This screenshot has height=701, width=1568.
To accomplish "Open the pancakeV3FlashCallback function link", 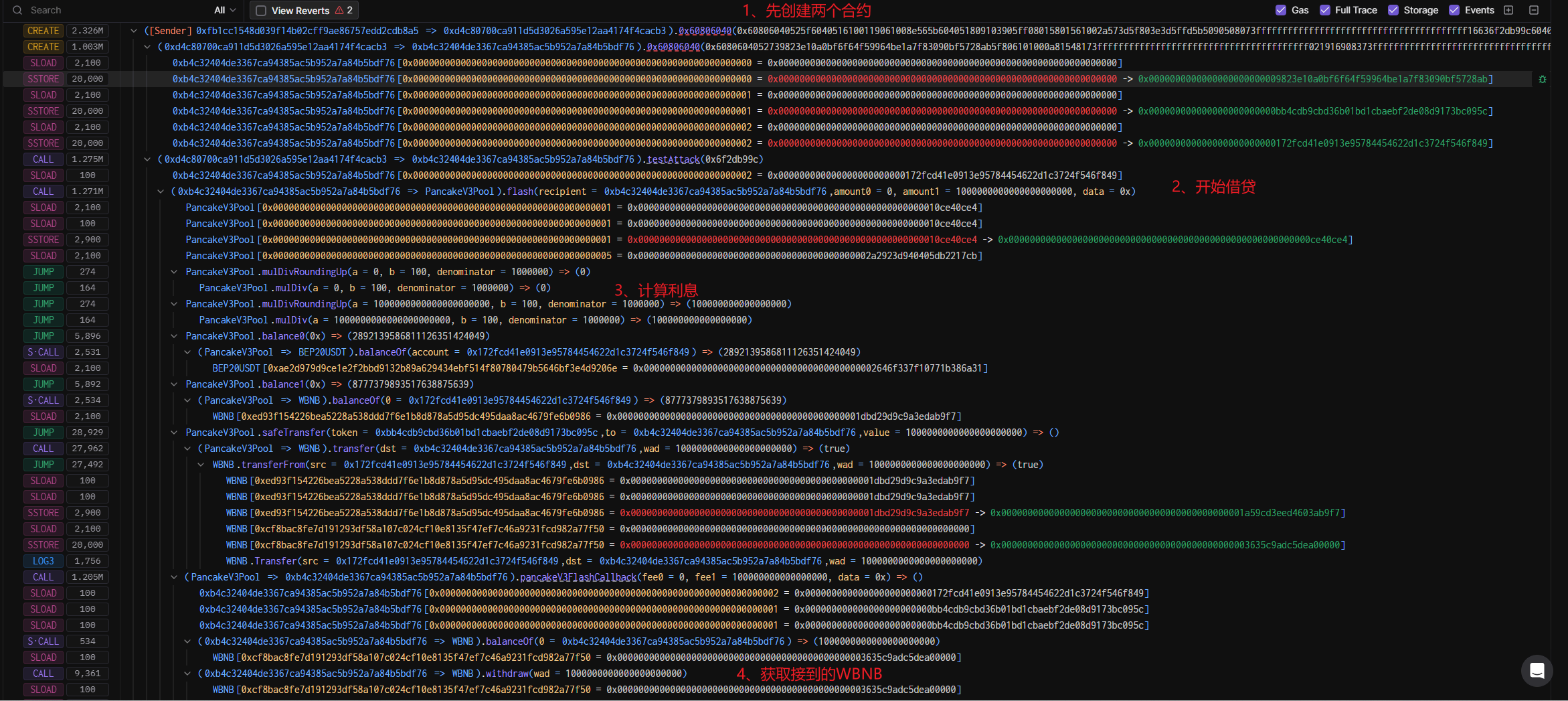I will coord(578,577).
